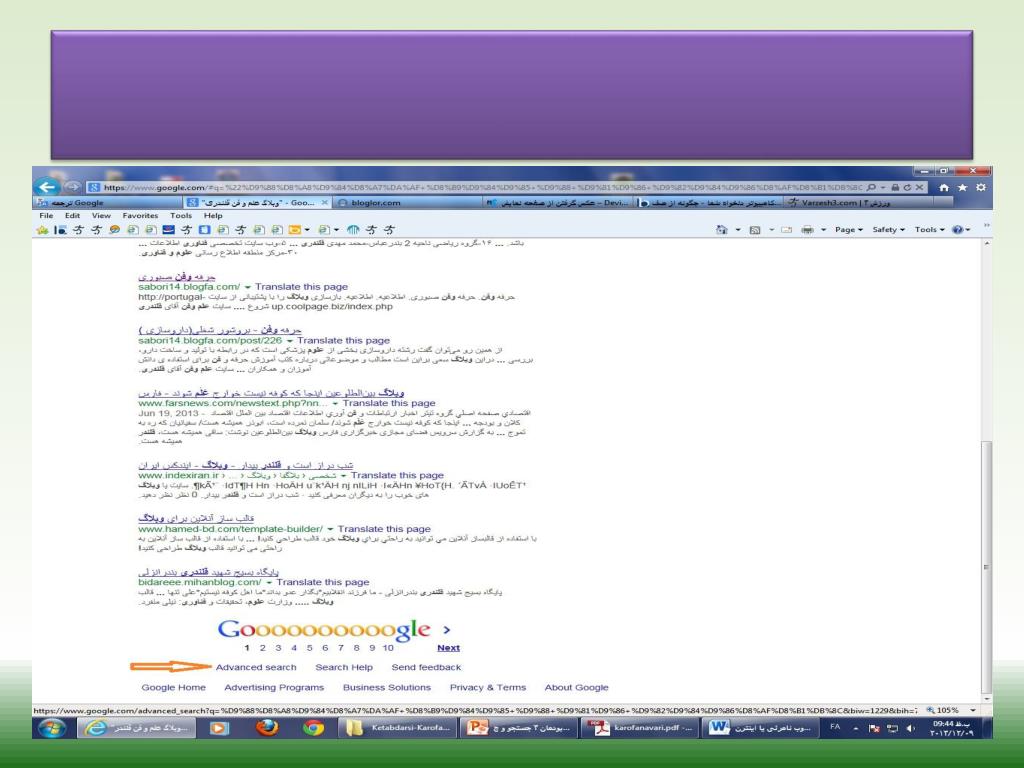Open the Home icon beside the address bar
Screen dimensions: 1024x768
click(x=944, y=187)
